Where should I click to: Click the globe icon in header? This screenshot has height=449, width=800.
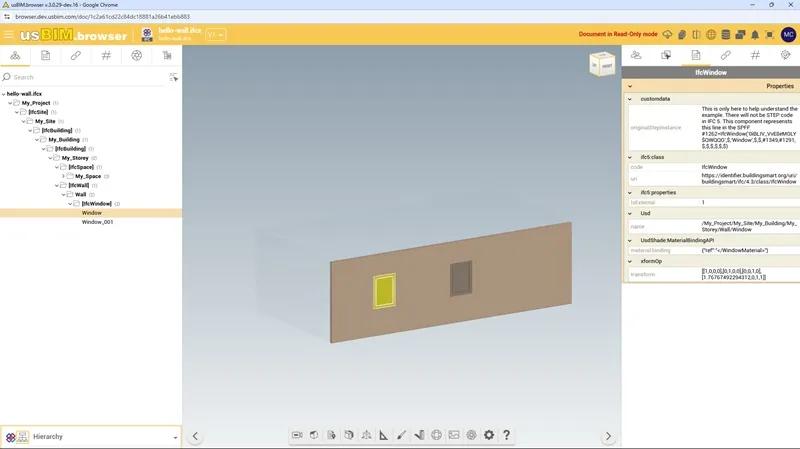[x=711, y=35]
